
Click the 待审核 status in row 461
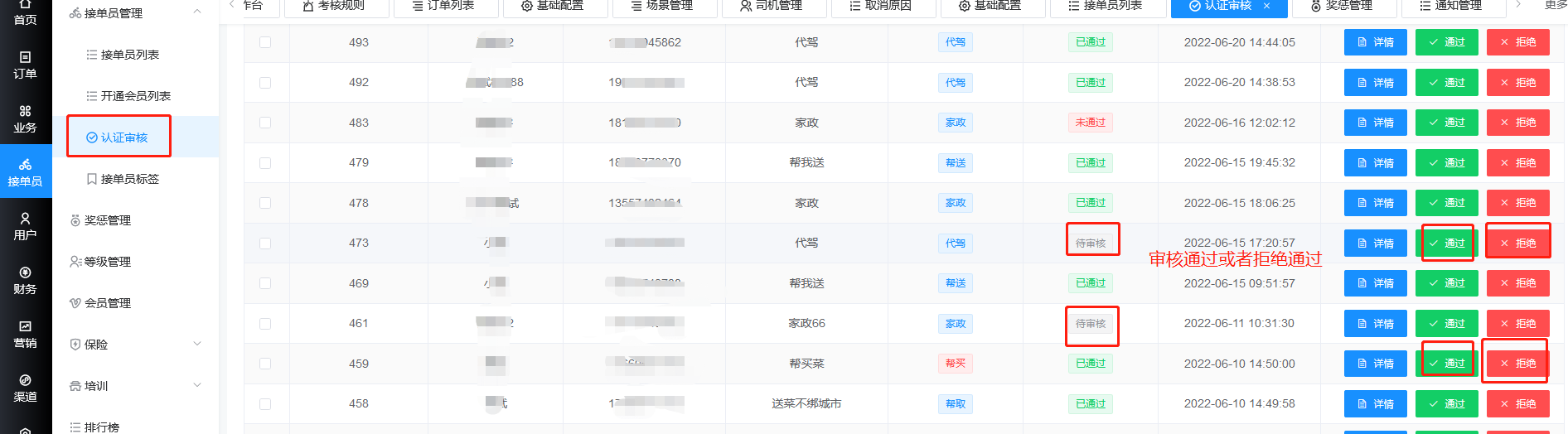(x=1091, y=324)
